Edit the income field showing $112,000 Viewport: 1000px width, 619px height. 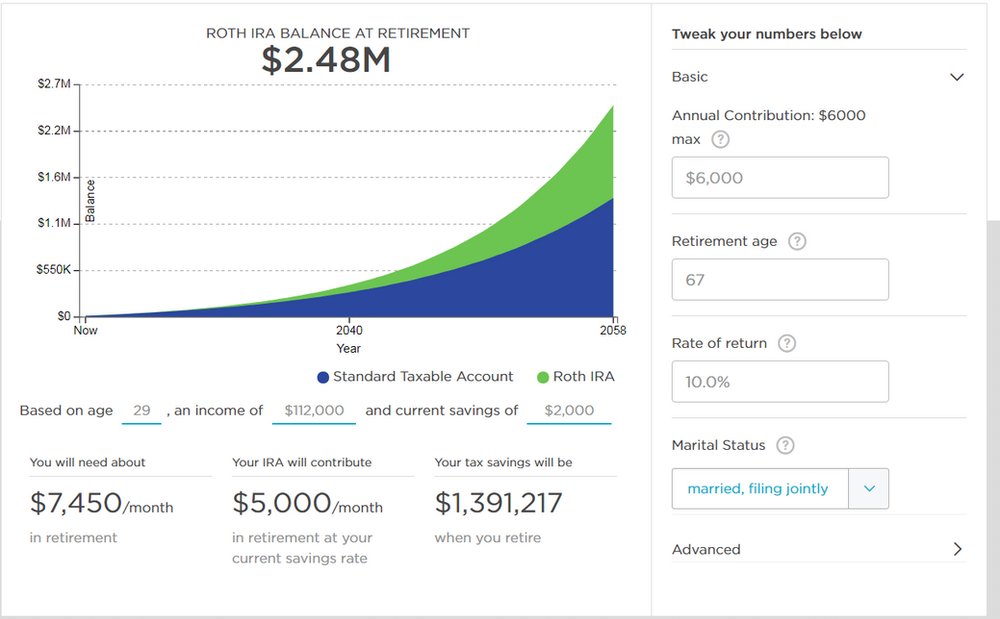(x=314, y=411)
